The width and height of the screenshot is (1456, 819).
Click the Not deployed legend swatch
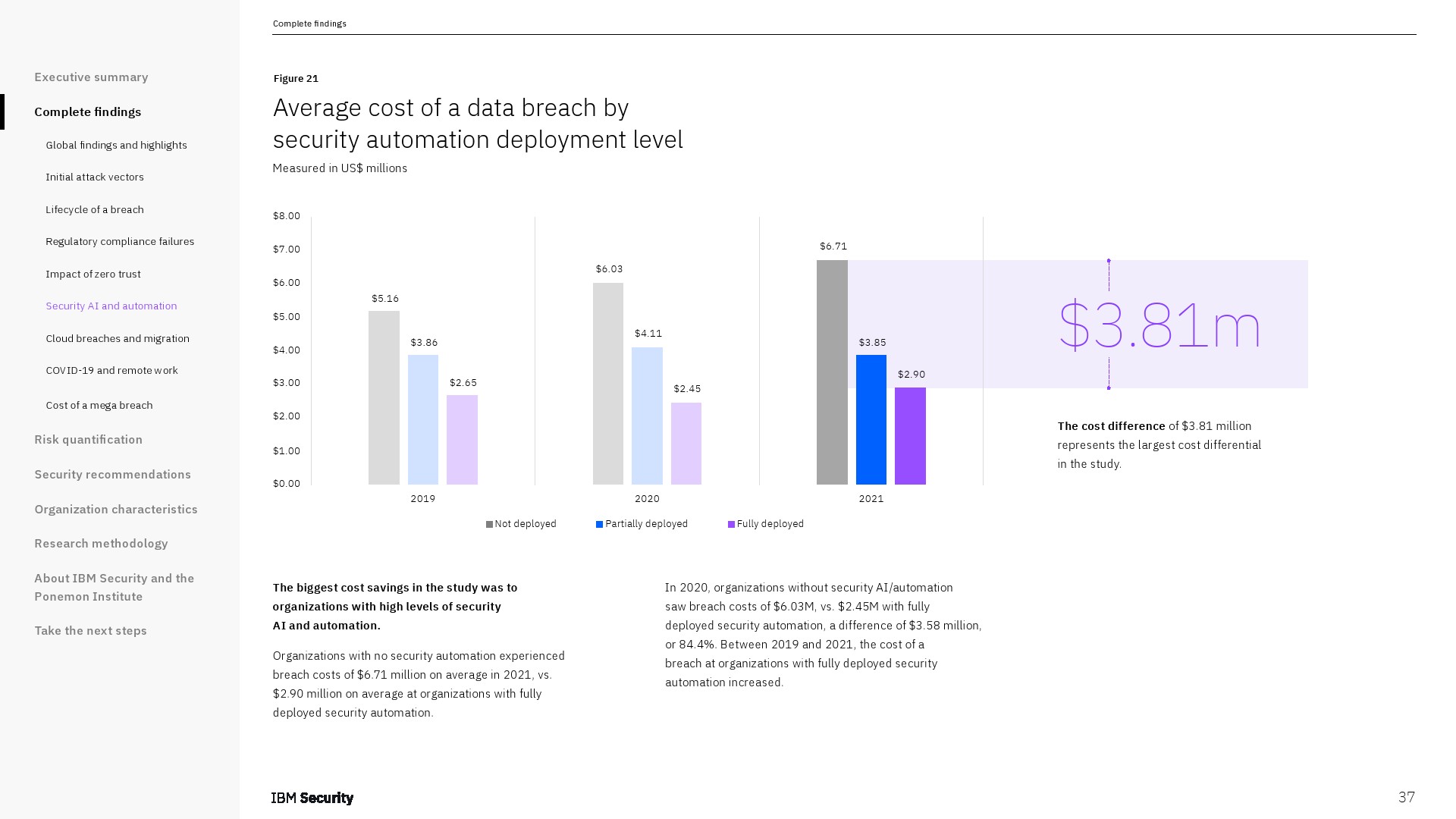click(489, 524)
